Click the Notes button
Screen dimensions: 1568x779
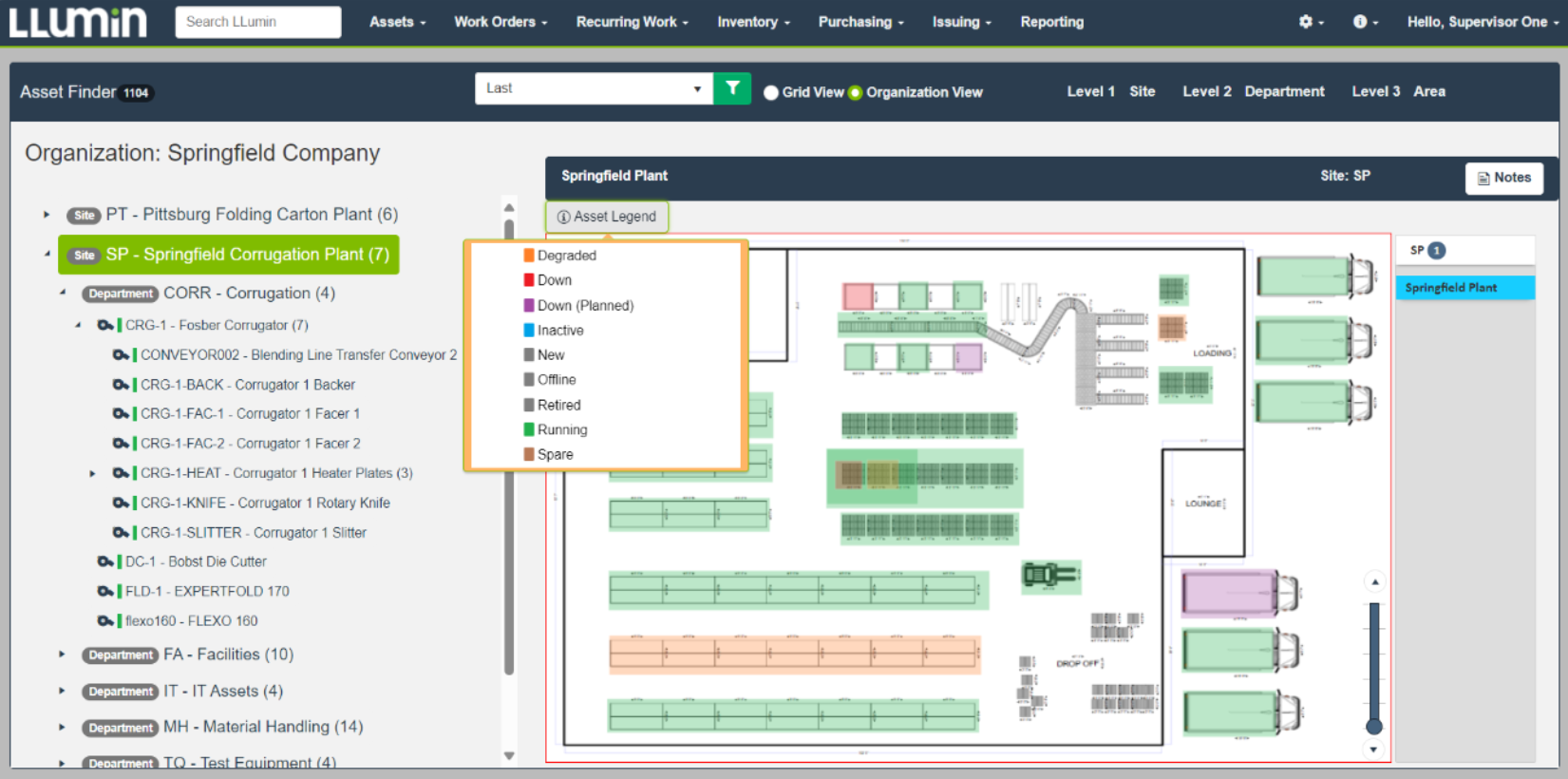(1504, 178)
